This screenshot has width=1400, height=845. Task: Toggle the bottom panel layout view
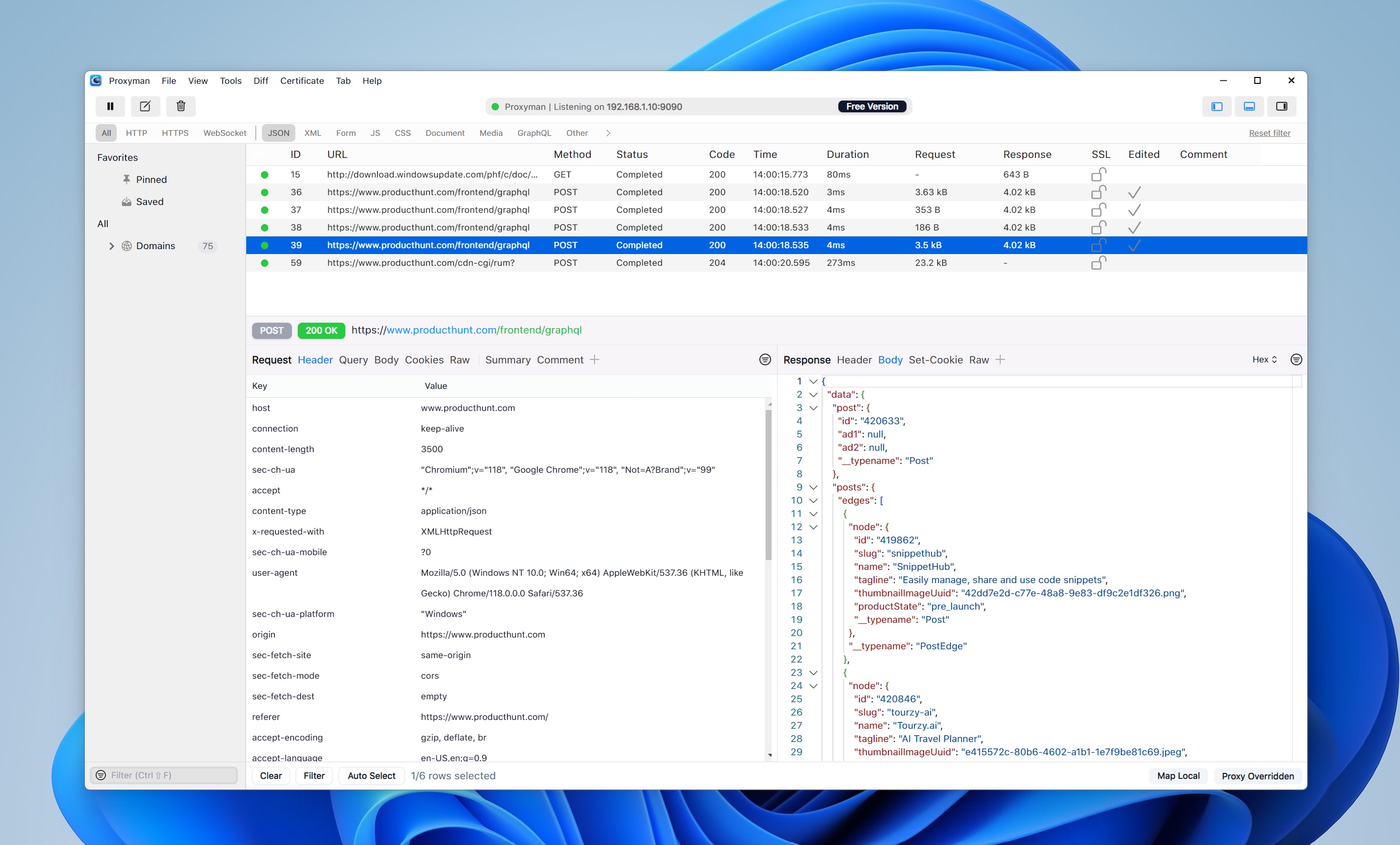pyautogui.click(x=1248, y=106)
